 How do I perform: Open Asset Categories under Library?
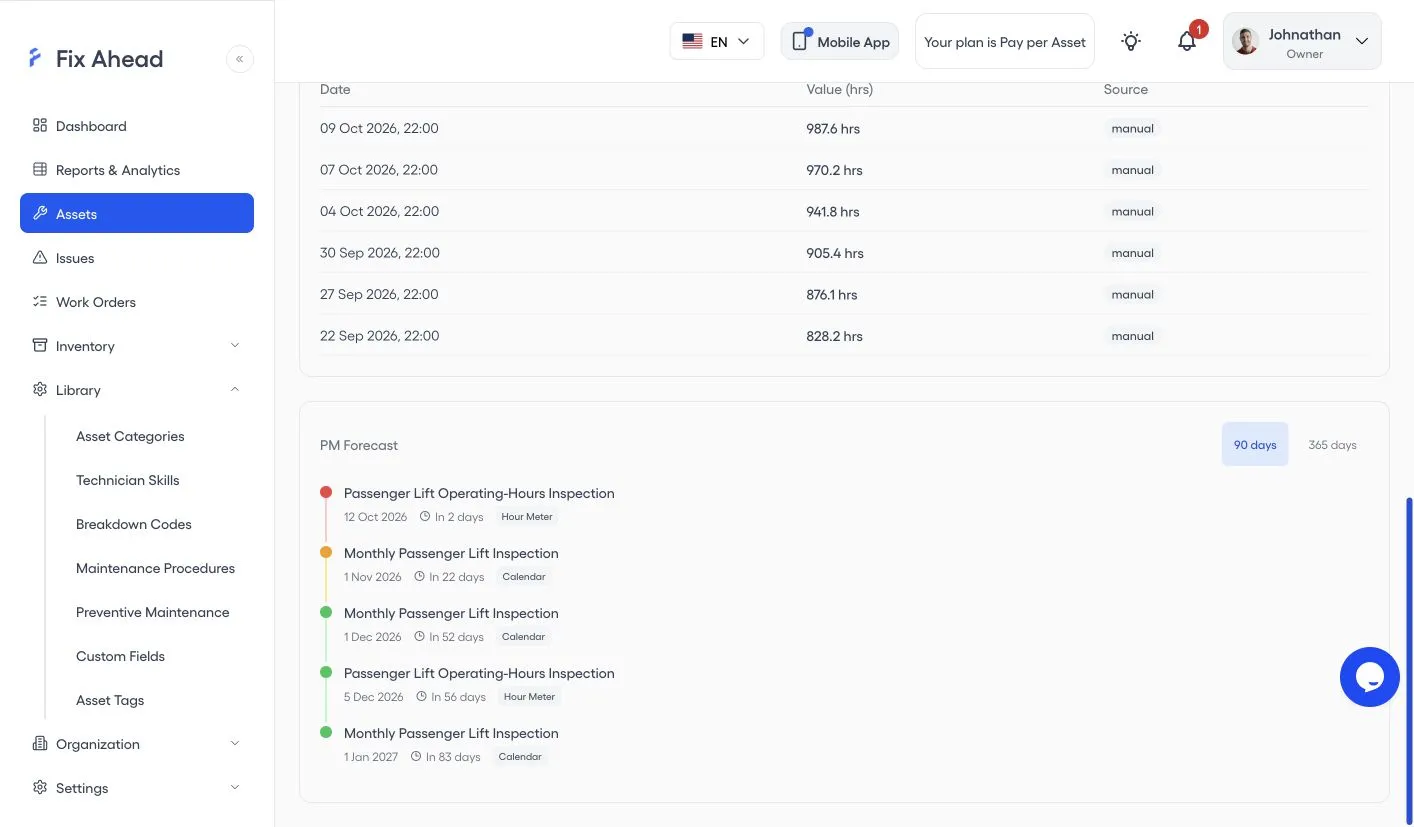pyautogui.click(x=130, y=436)
